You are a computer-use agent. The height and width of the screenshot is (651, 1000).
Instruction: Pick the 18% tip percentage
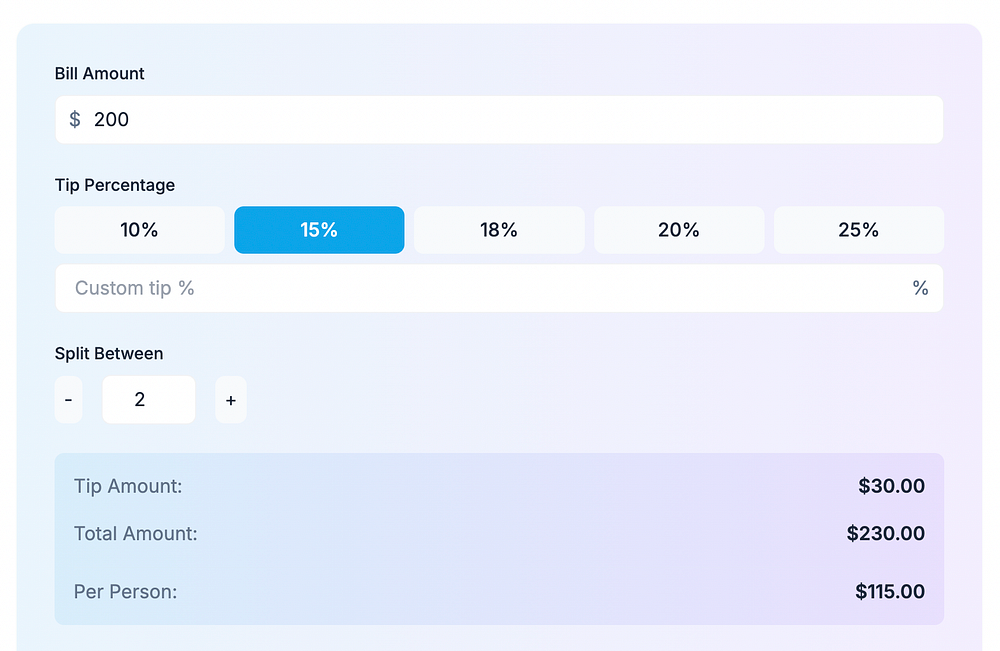pos(499,230)
